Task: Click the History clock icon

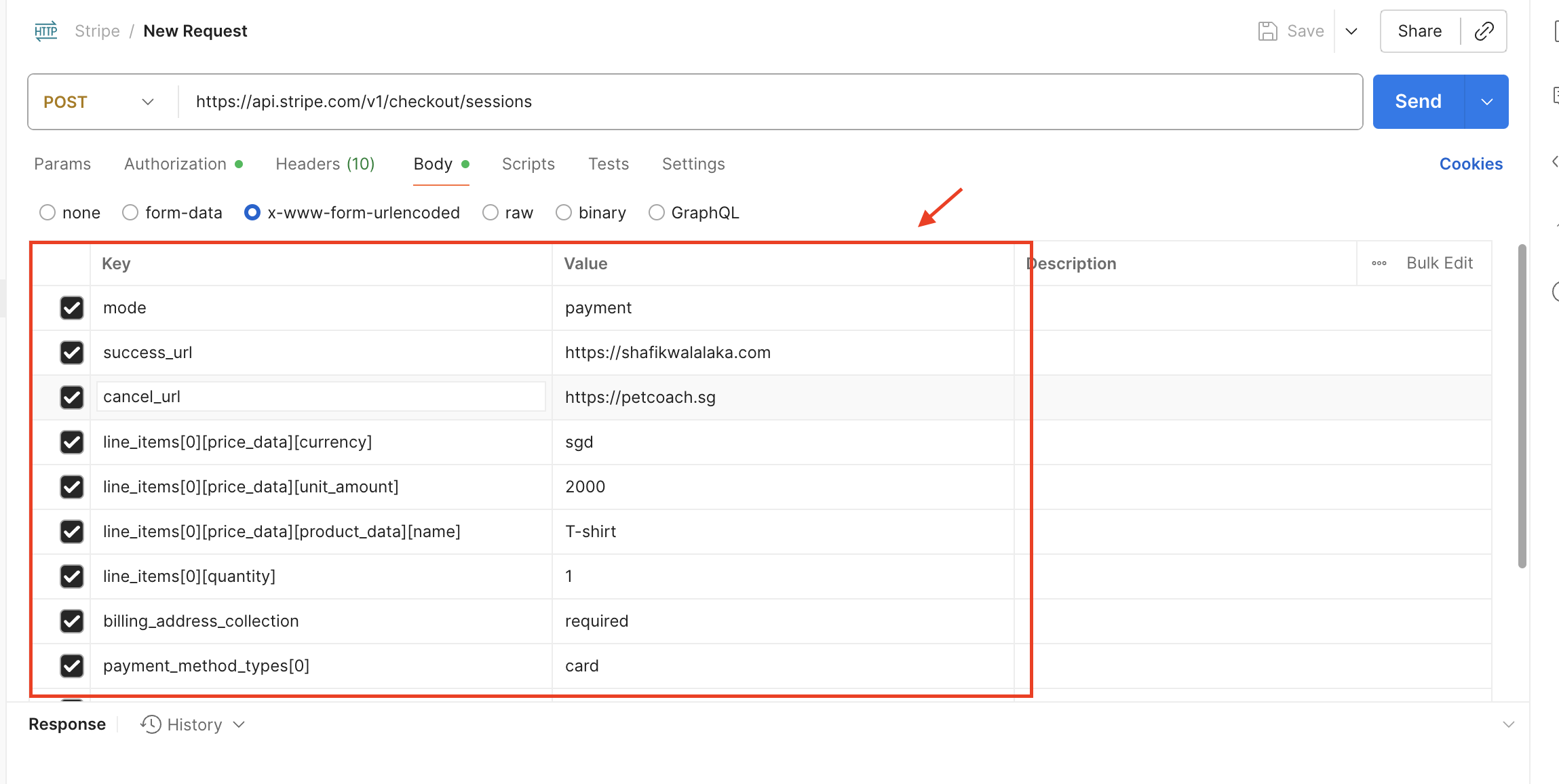Action: (x=151, y=724)
